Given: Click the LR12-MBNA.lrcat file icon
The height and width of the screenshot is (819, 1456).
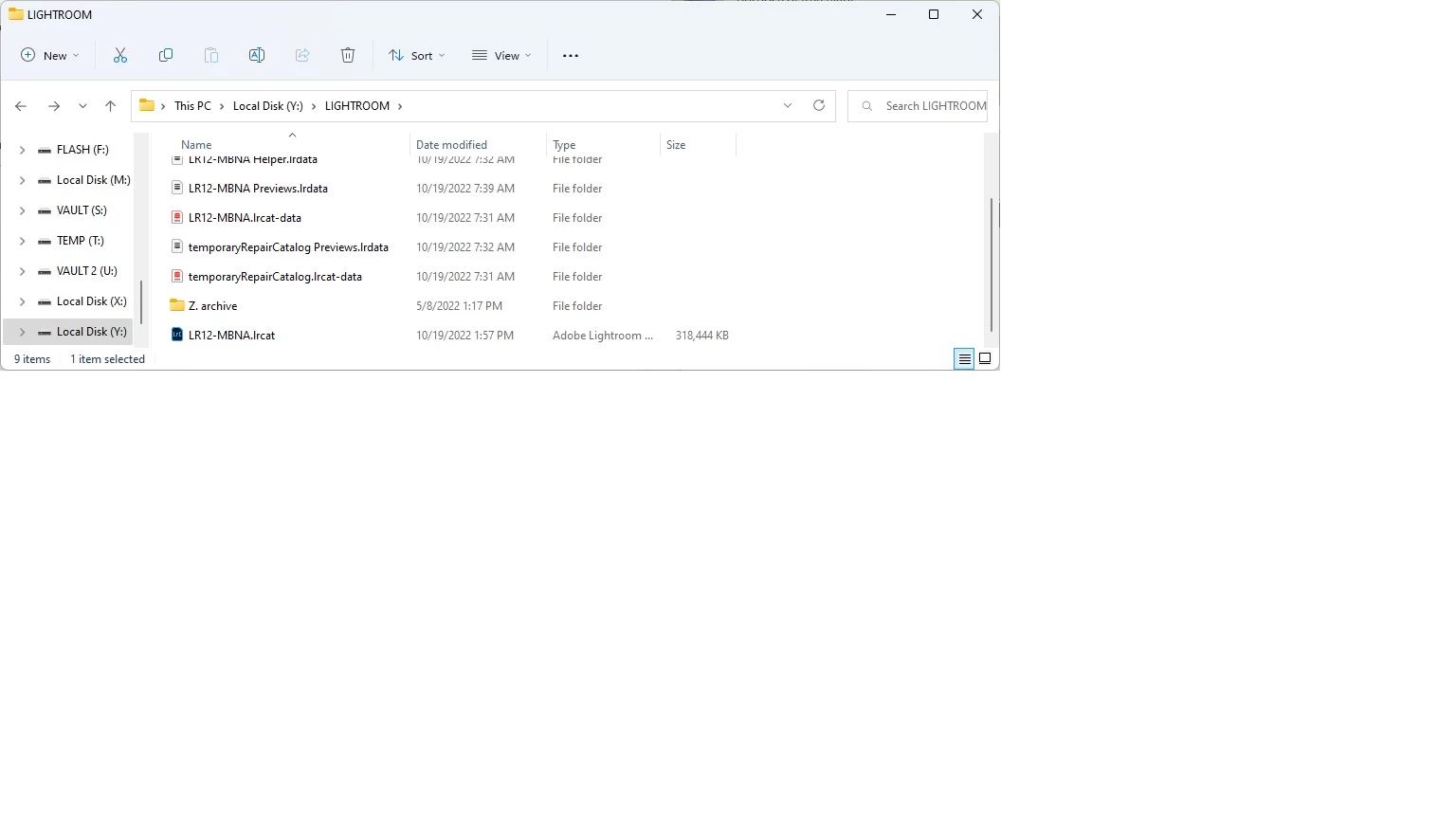Looking at the screenshot, I should pyautogui.click(x=176, y=335).
